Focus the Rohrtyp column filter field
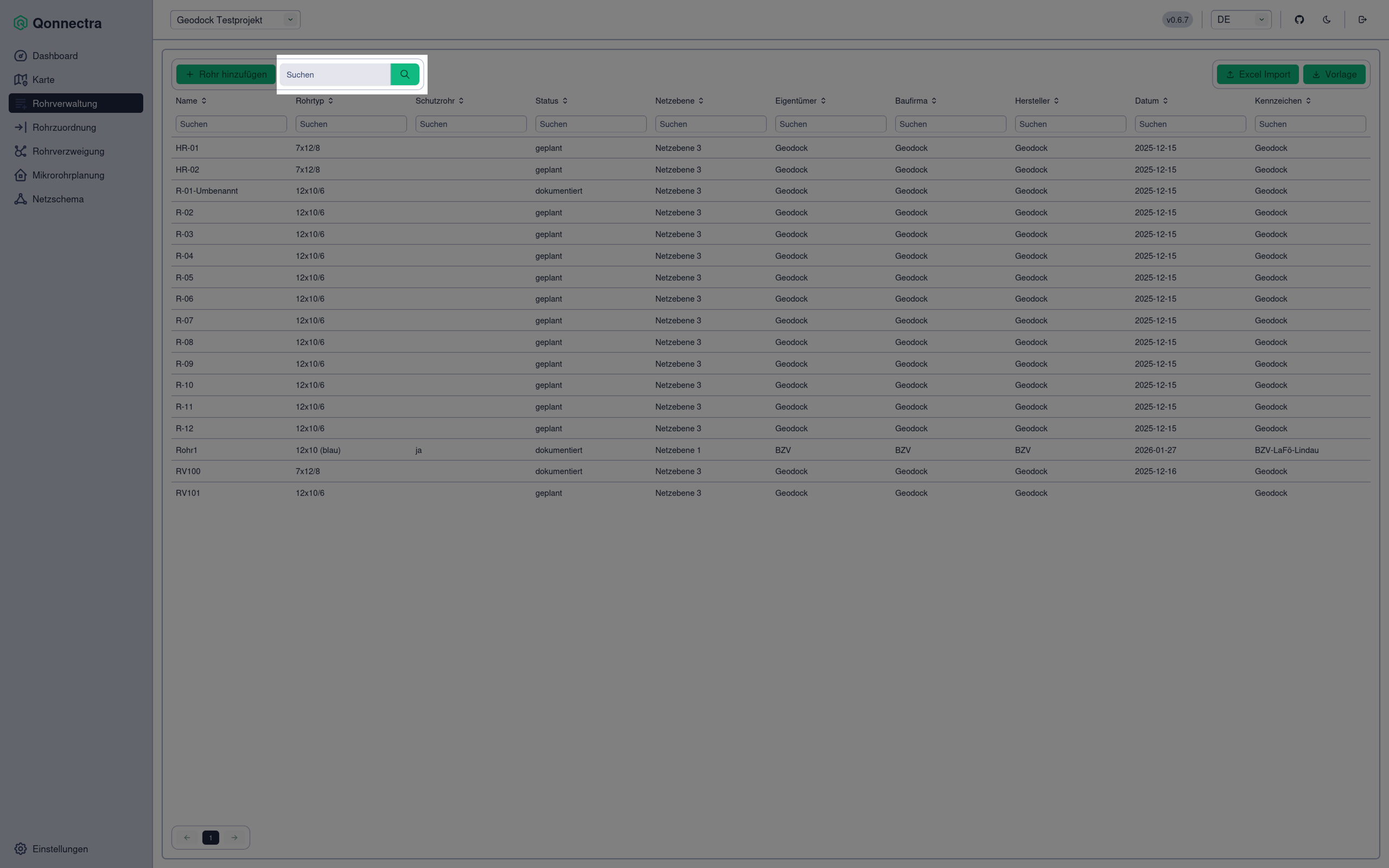 [x=351, y=124]
